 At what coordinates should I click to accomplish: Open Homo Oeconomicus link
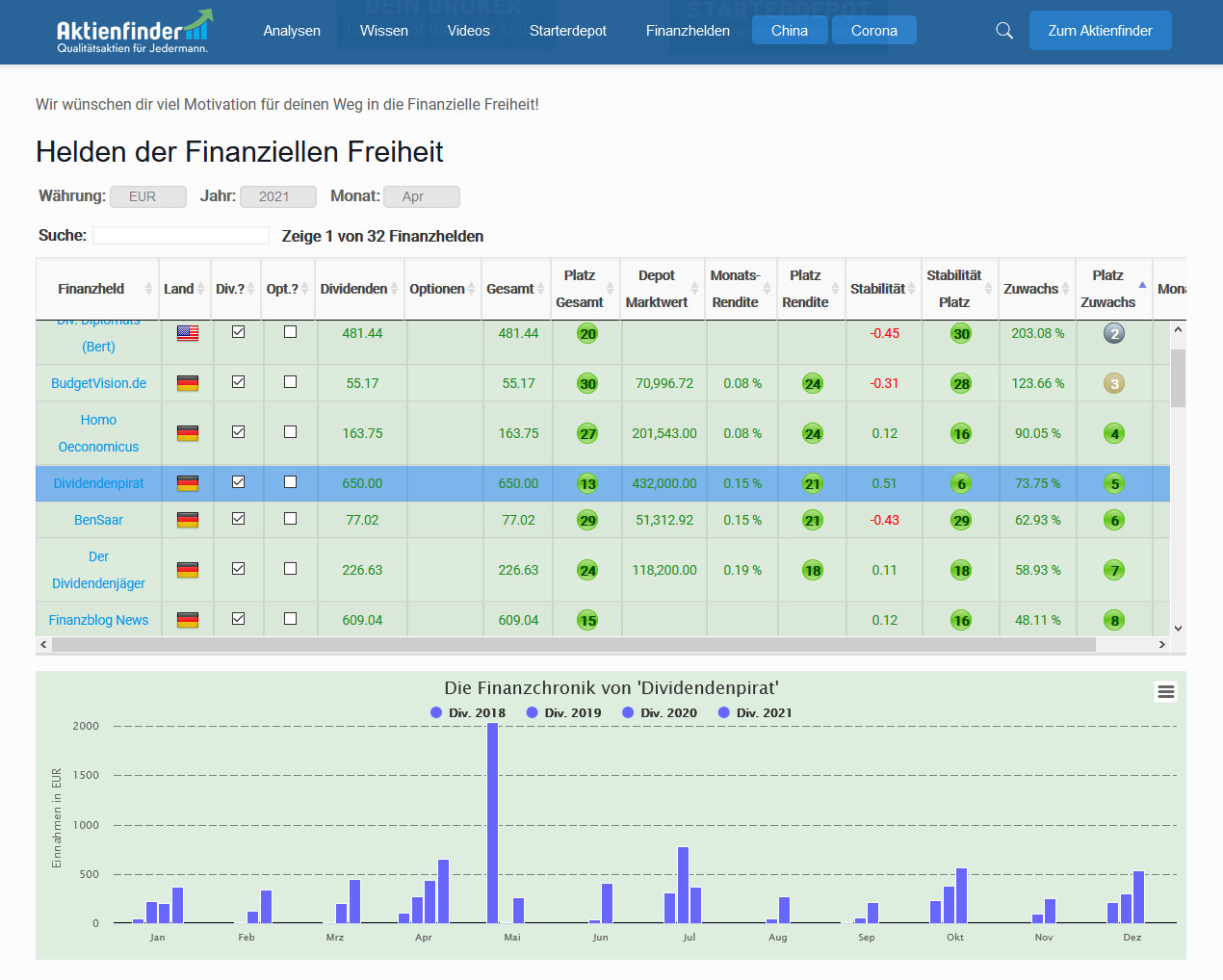click(x=98, y=433)
